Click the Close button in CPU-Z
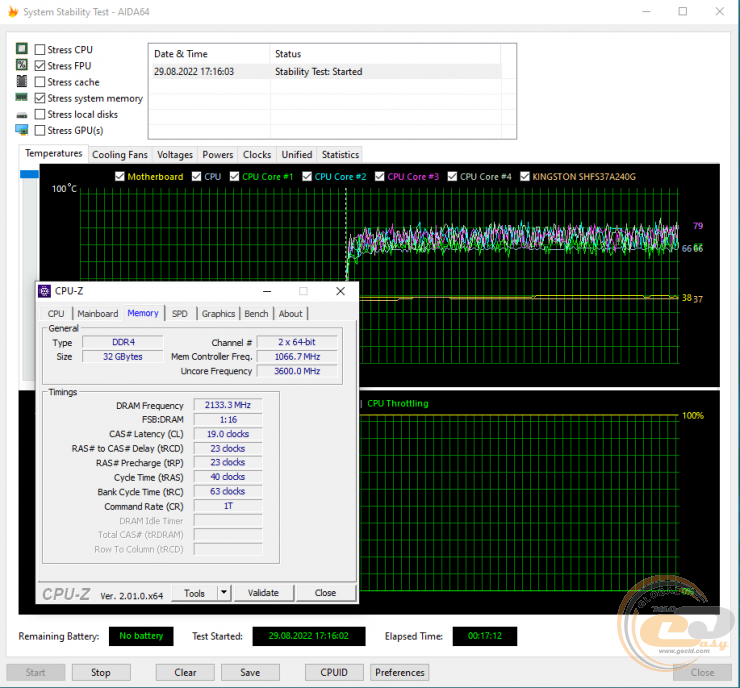The image size is (740, 688). click(325, 593)
